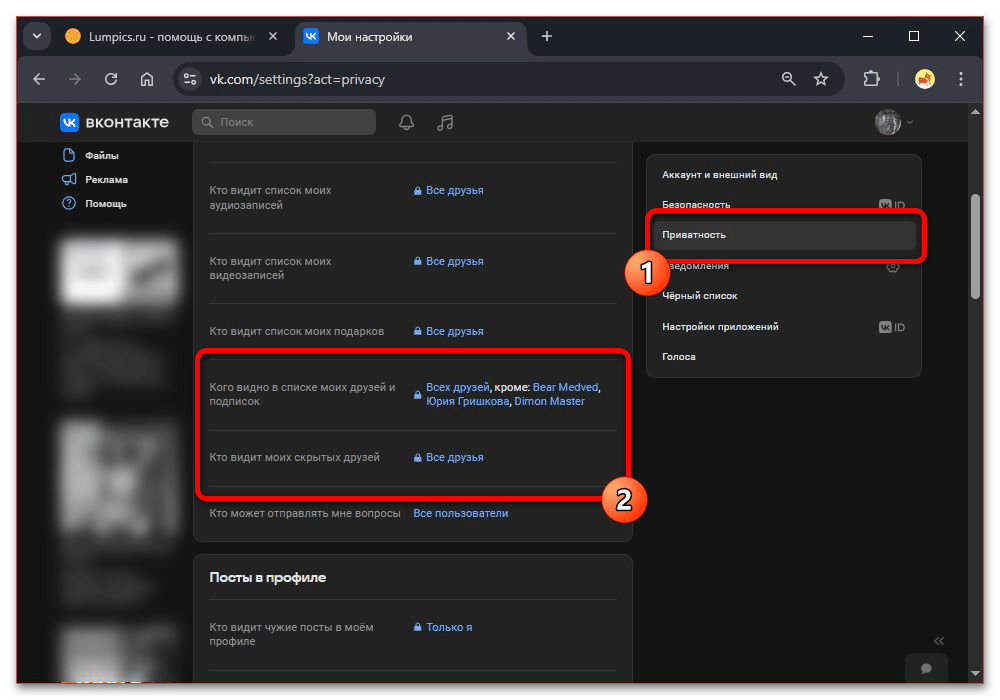Click the VK ID badge beside Настройки приложений
Image resolution: width=1000 pixels, height=700 pixels.
[892, 327]
